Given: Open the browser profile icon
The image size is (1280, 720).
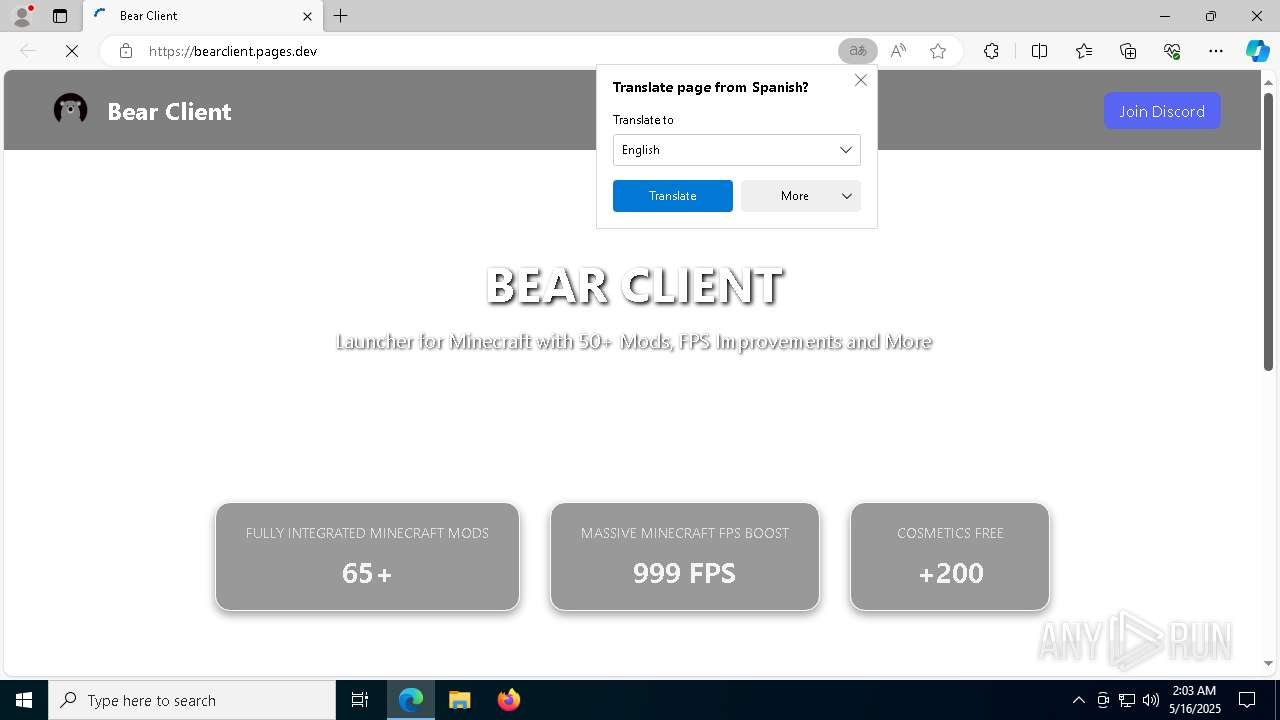Looking at the screenshot, I should (22, 16).
